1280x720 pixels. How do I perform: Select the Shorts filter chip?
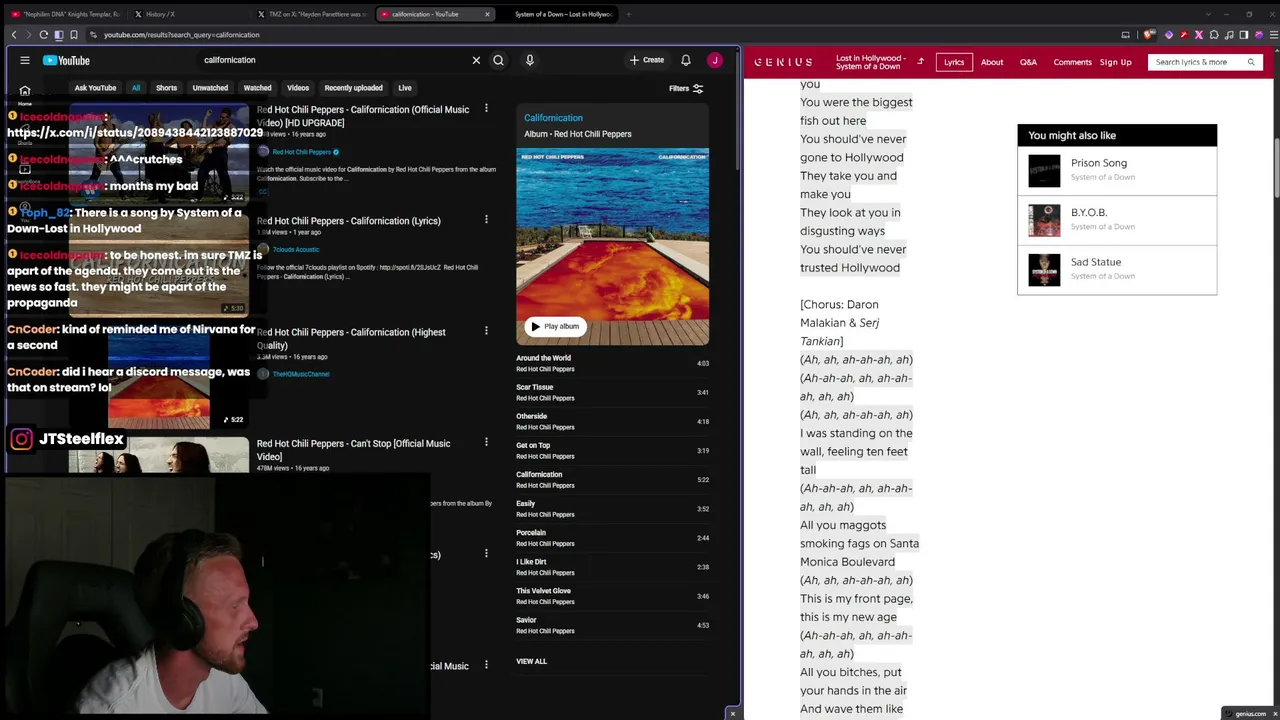(166, 88)
